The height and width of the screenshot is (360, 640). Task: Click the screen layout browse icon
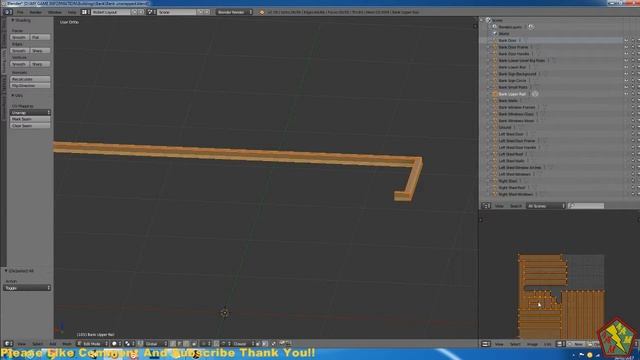click(x=85, y=12)
